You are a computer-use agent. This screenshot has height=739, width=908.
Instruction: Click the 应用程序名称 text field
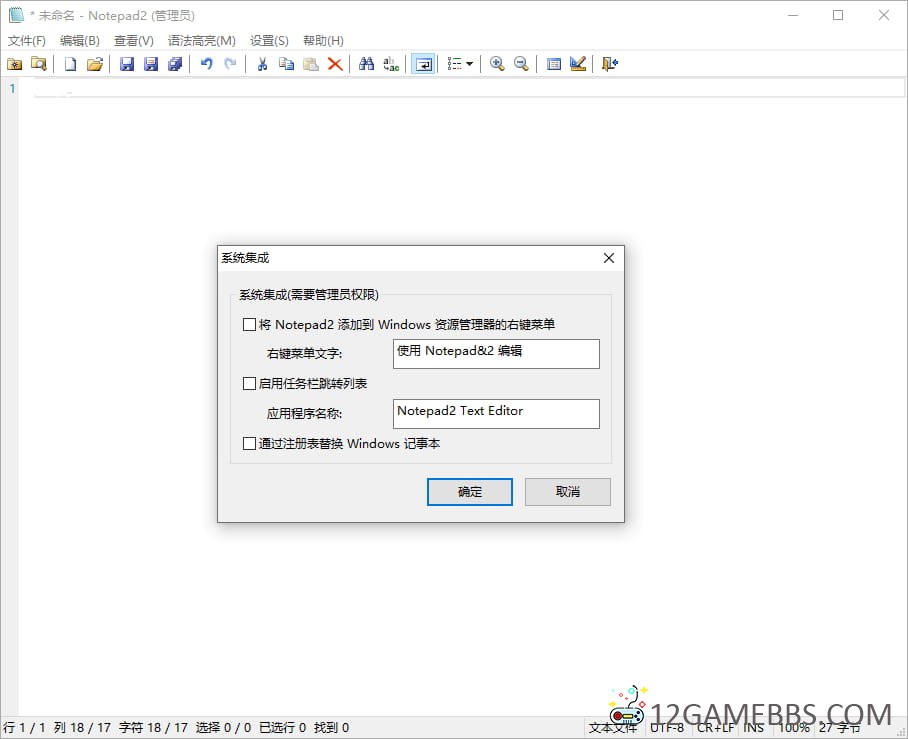496,414
